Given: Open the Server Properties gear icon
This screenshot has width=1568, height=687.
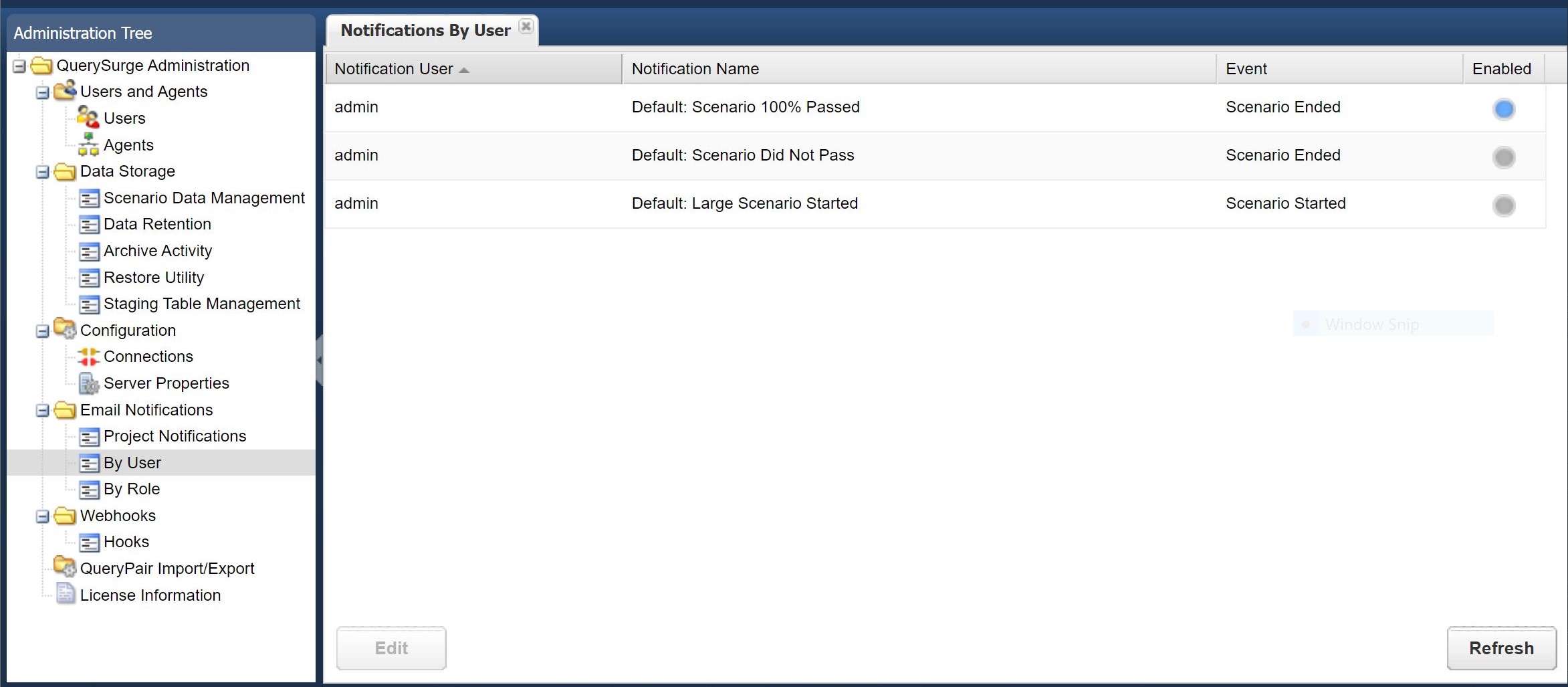Looking at the screenshot, I should point(88,383).
